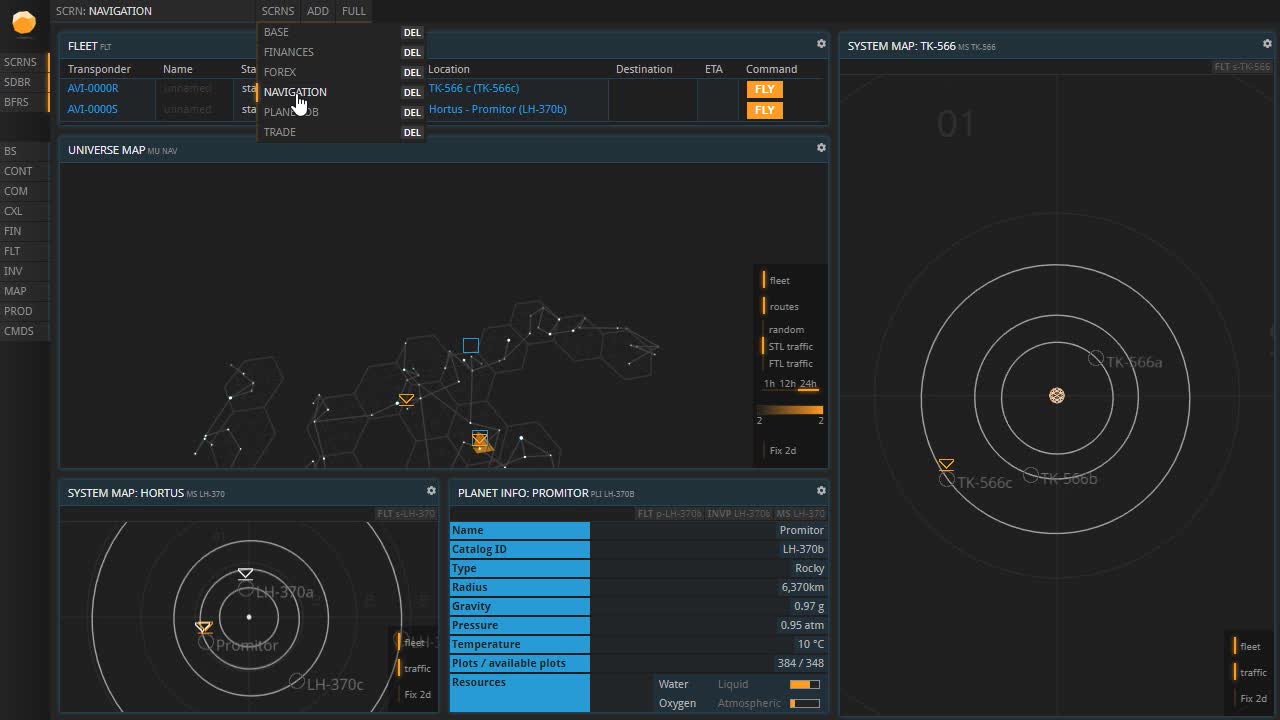Select FOREX screen from the dropdown

coord(280,72)
